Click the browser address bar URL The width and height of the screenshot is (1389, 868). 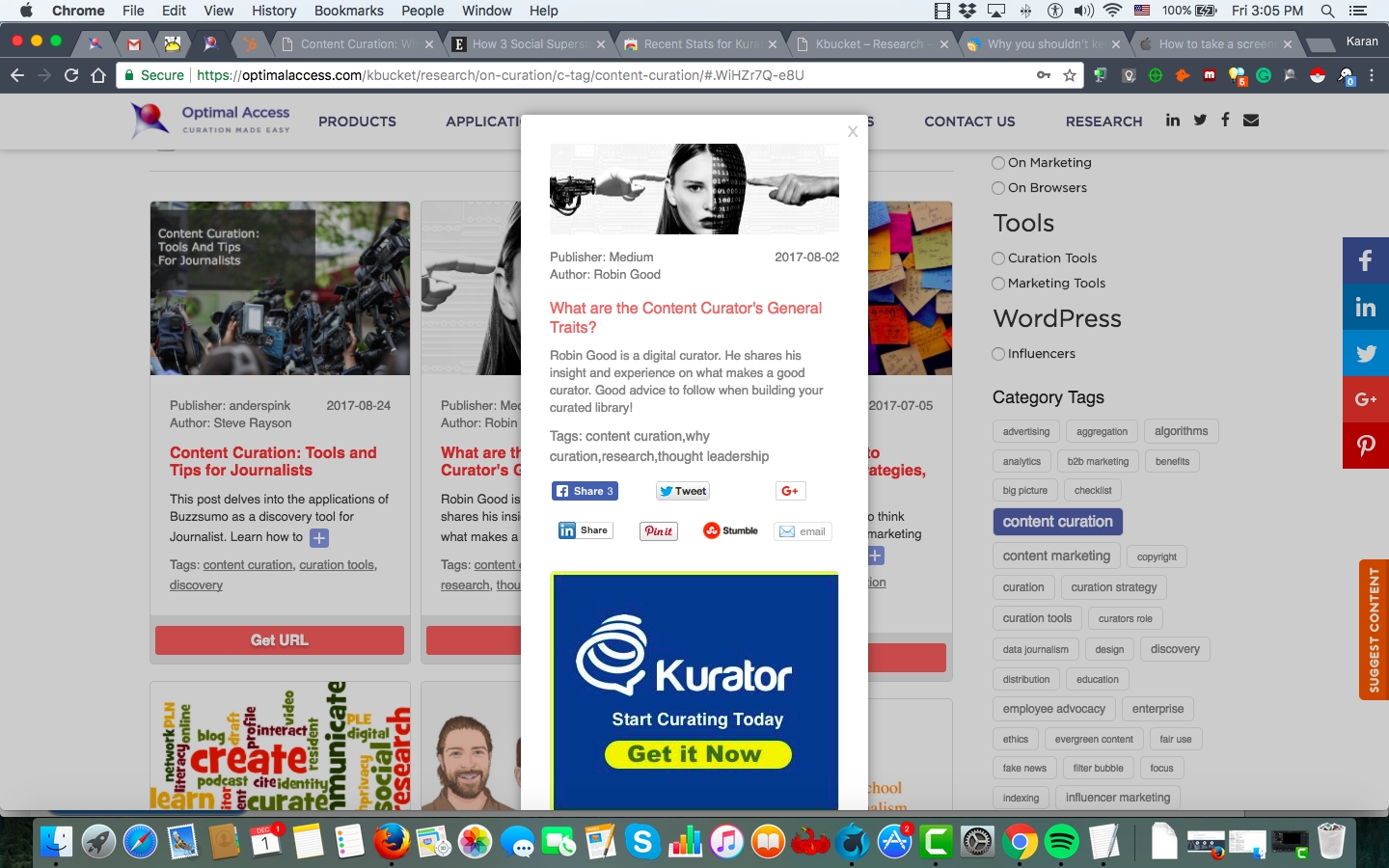[x=500, y=75]
